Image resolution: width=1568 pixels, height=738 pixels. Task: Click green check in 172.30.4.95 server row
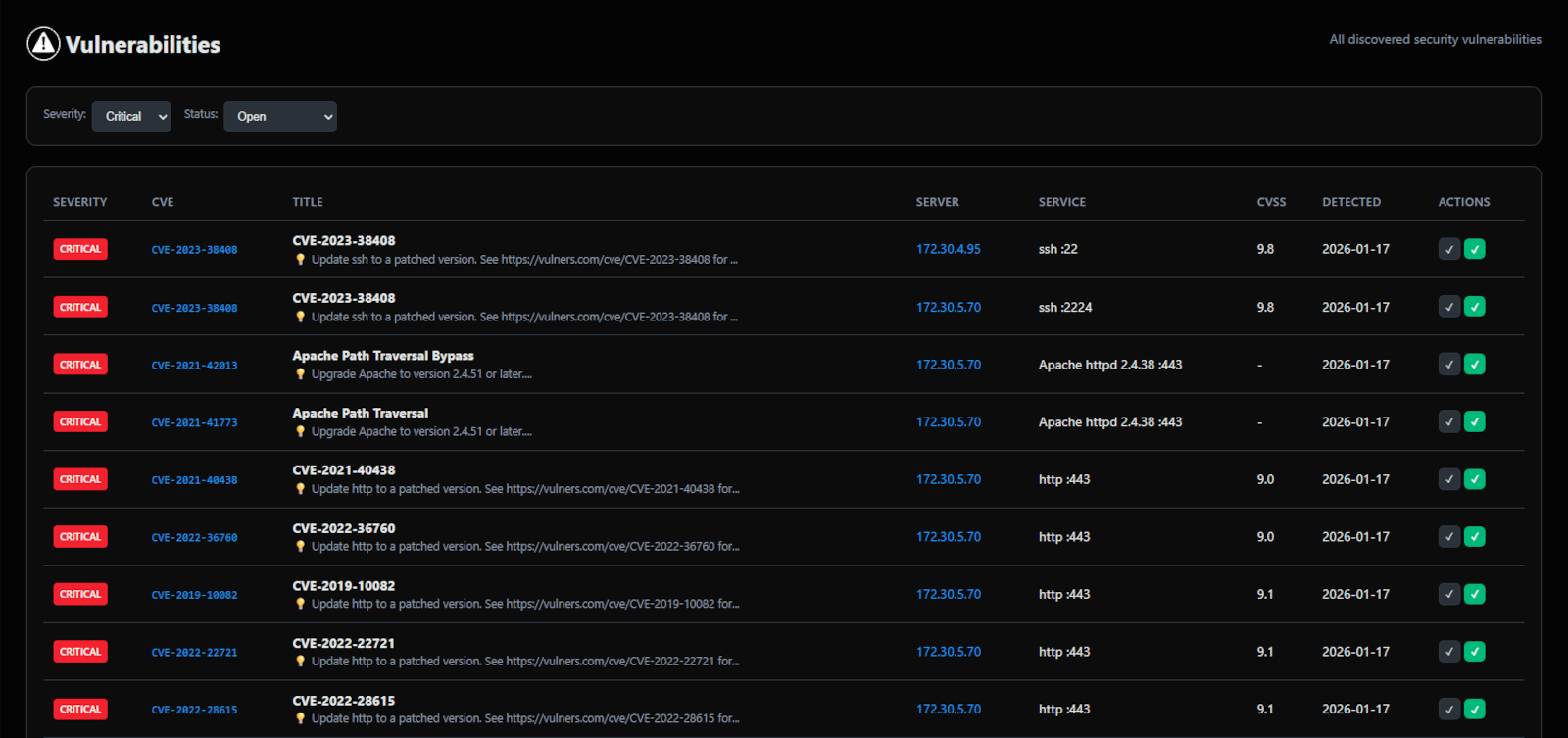click(x=1474, y=249)
